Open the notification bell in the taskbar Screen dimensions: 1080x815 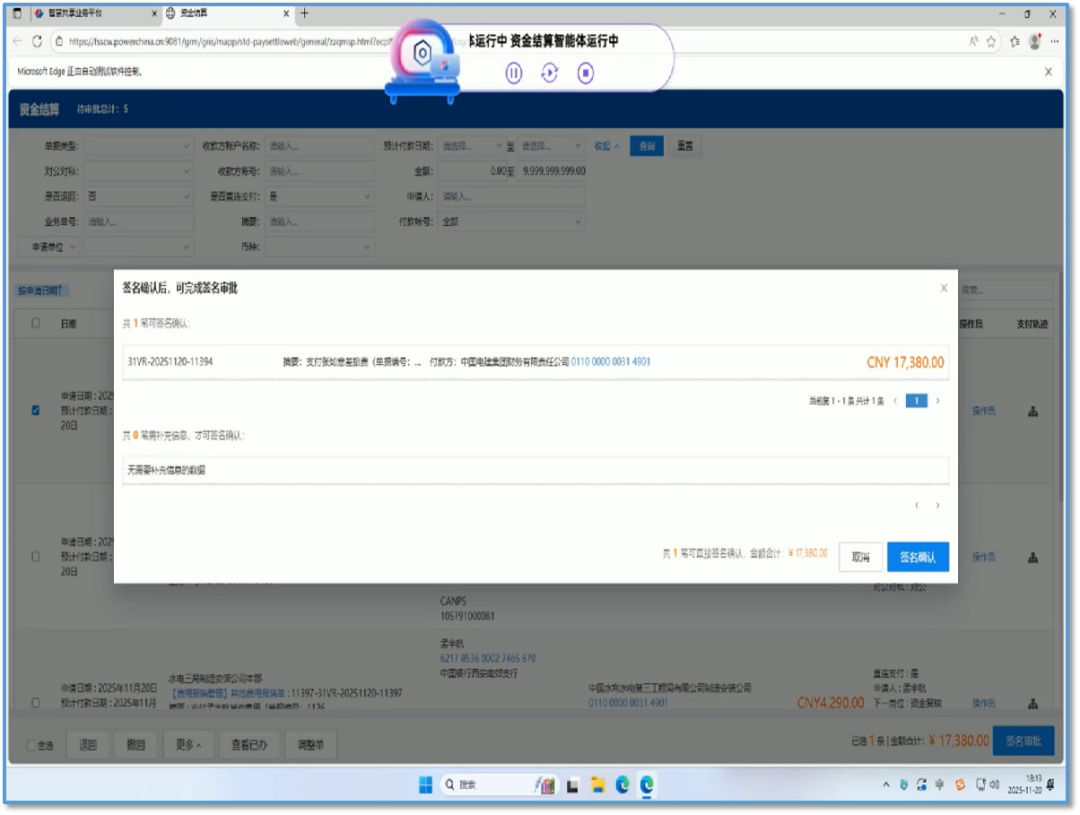[1050, 785]
